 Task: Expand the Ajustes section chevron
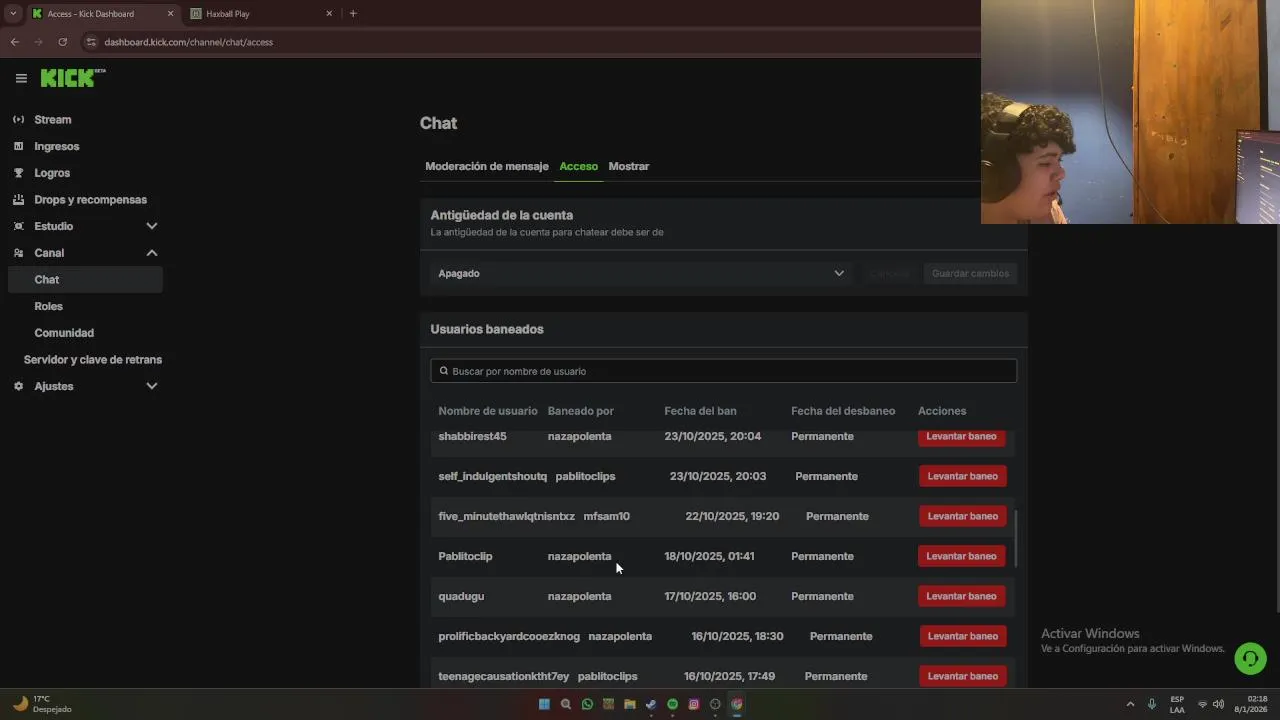coord(152,386)
